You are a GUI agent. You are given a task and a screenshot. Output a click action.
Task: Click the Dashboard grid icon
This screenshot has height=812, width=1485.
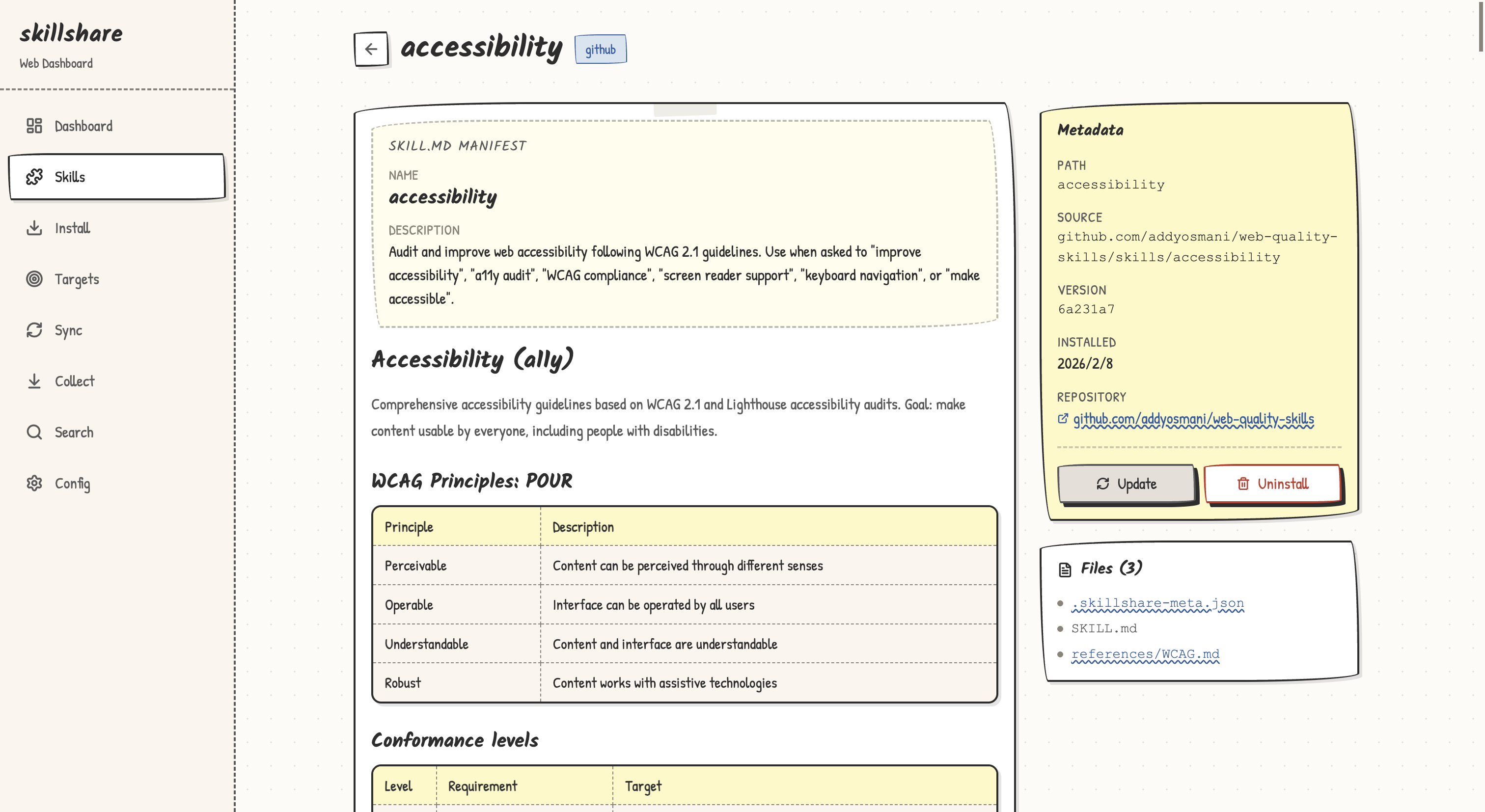tap(34, 126)
